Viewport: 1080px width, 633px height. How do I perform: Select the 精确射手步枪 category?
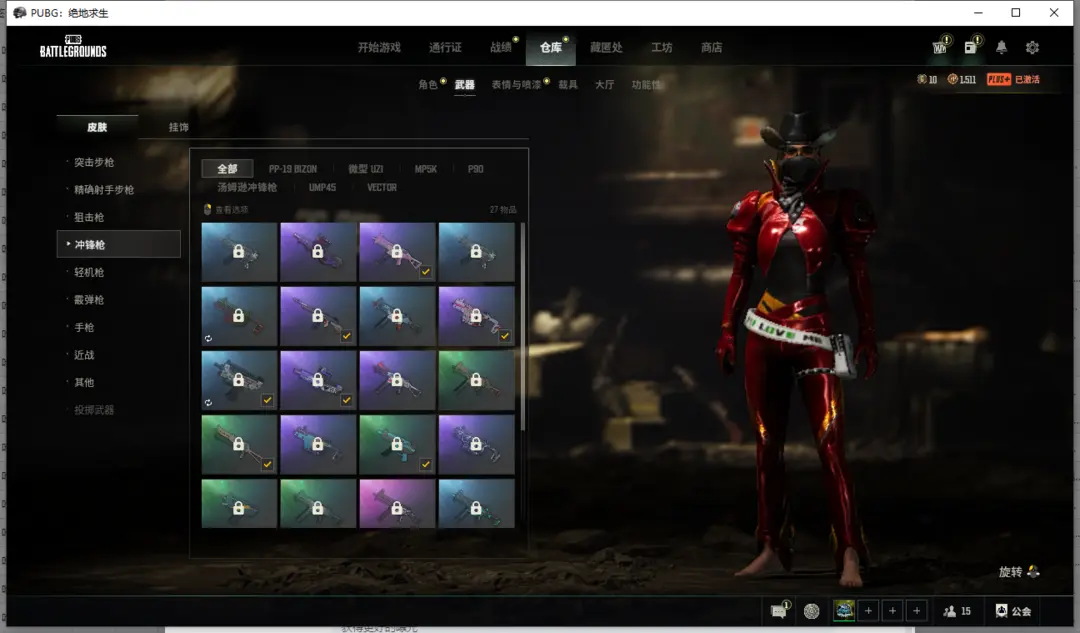click(104, 189)
